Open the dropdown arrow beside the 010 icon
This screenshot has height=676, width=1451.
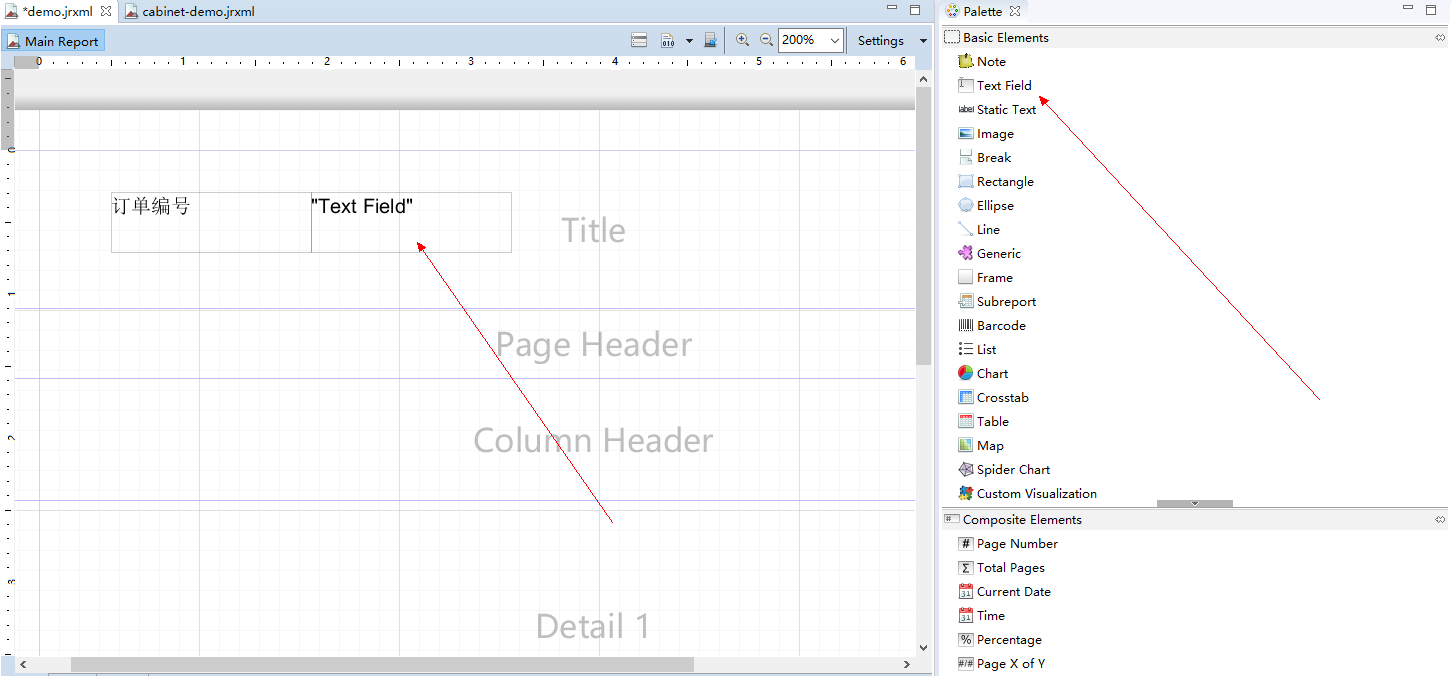(x=689, y=41)
